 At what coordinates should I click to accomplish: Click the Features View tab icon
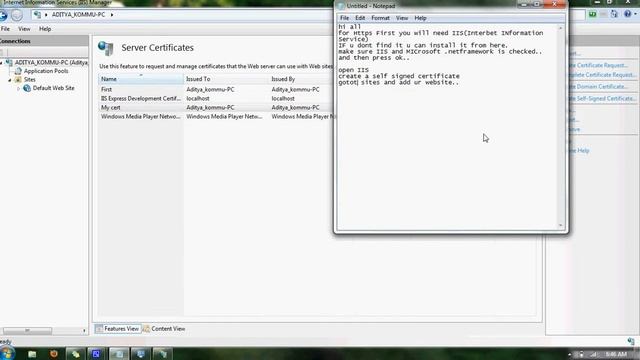pos(99,329)
